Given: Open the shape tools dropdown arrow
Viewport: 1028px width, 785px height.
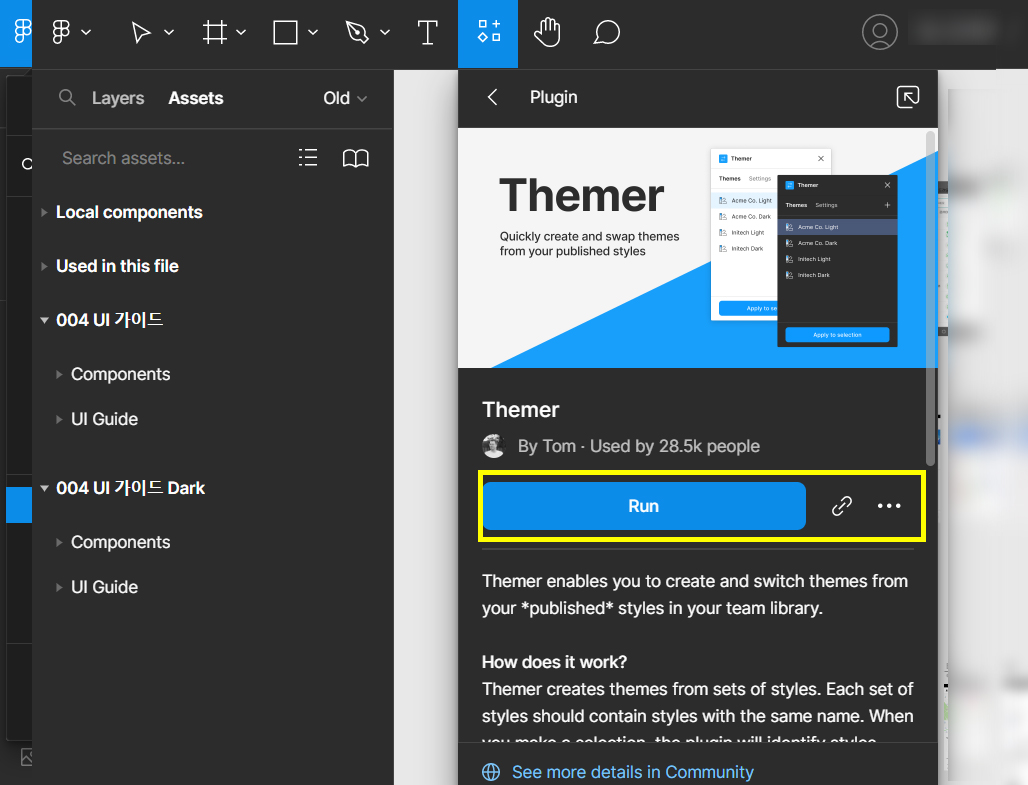Looking at the screenshot, I should [x=313, y=32].
